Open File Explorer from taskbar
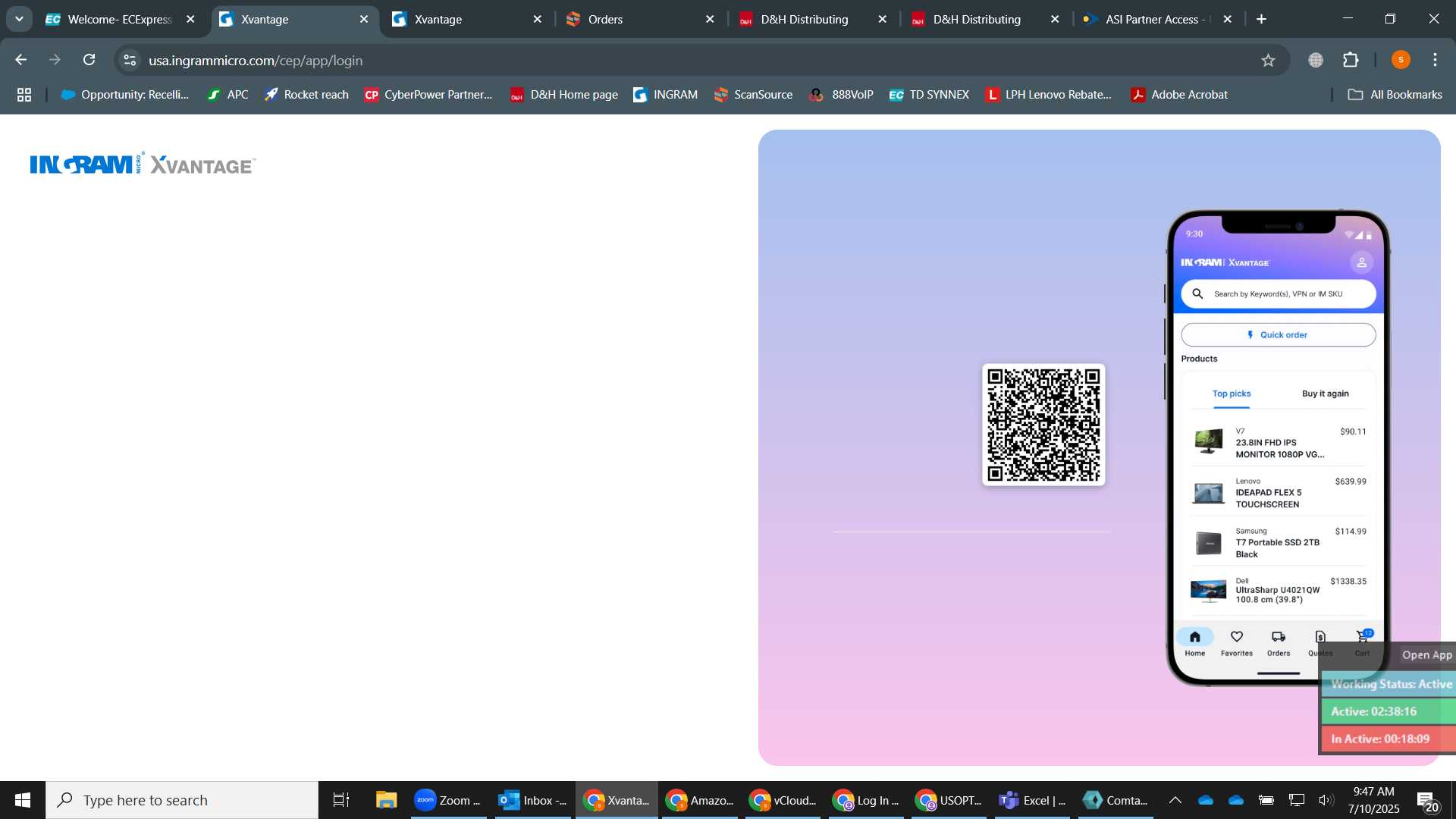 (x=386, y=800)
